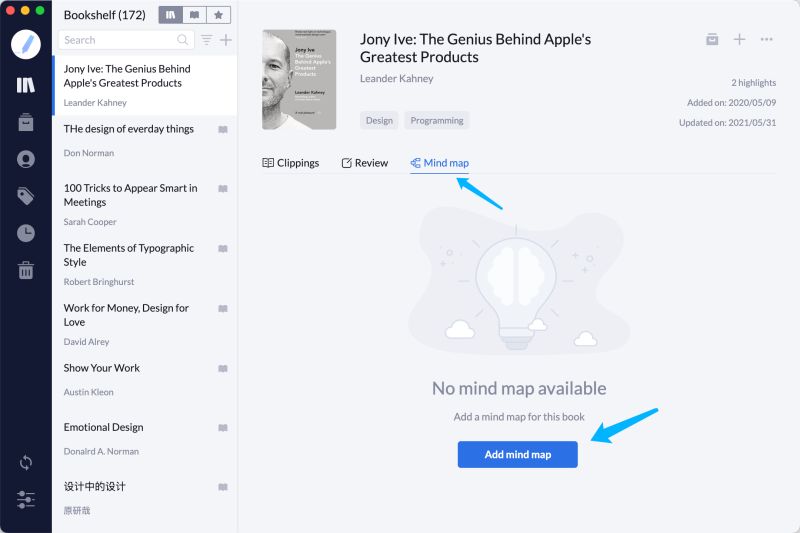The width and height of the screenshot is (800, 533).
Task: Click the Jony Ive book cover thumbnail
Action: click(299, 80)
